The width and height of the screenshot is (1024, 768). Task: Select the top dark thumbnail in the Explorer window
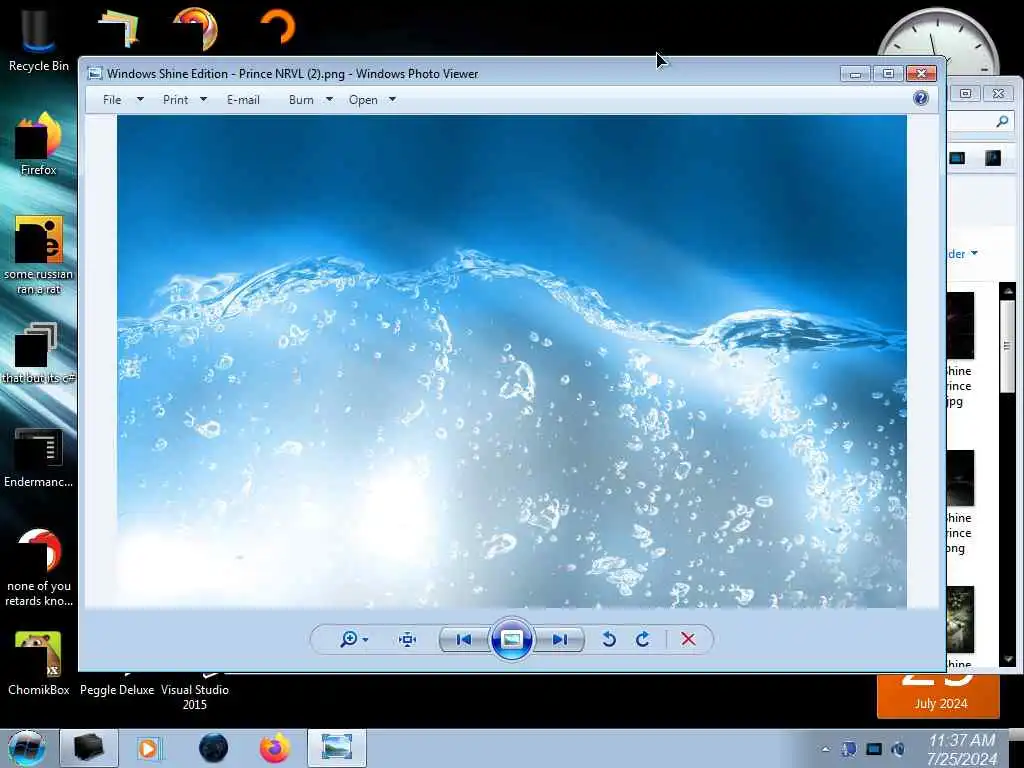tap(960, 325)
